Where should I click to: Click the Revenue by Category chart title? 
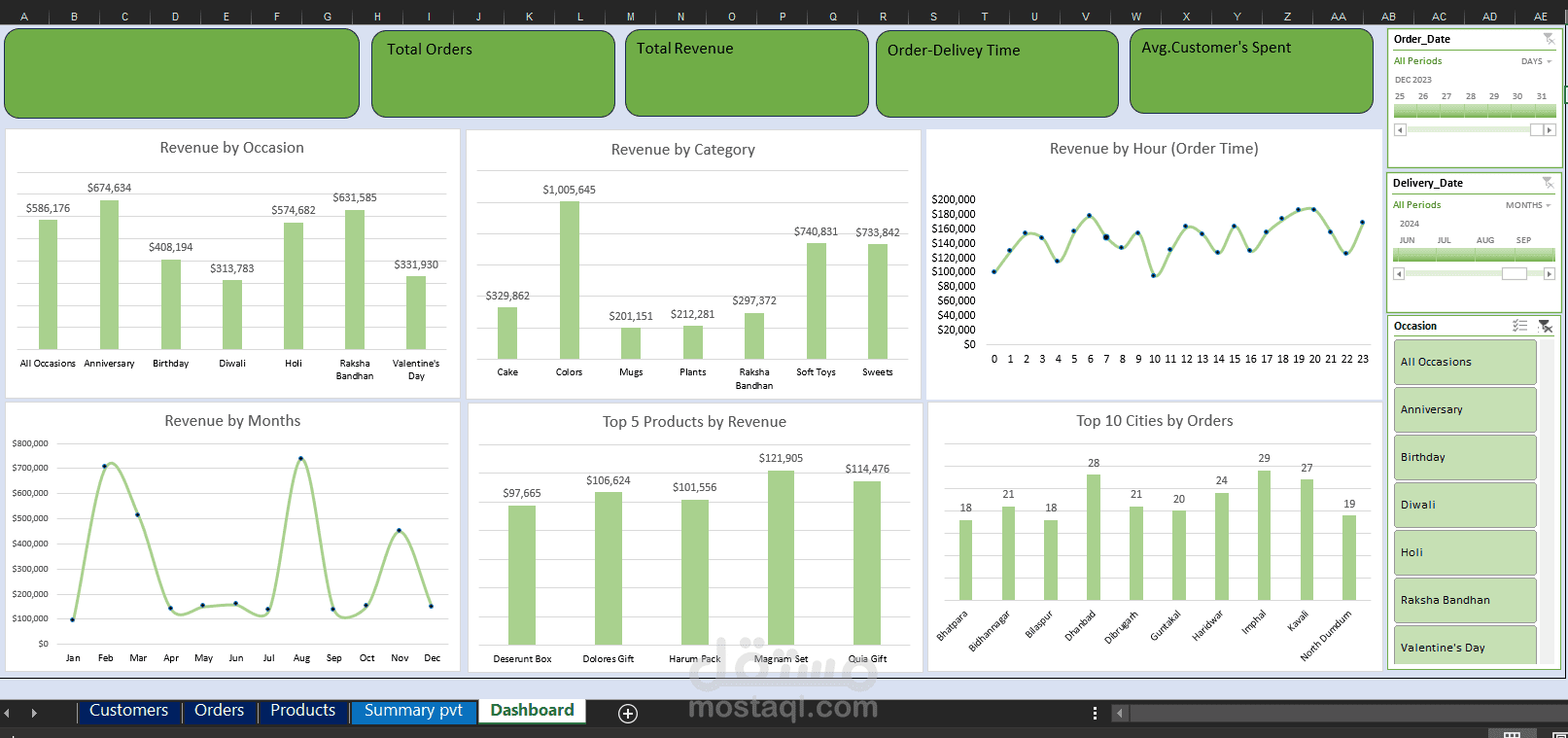coord(682,150)
